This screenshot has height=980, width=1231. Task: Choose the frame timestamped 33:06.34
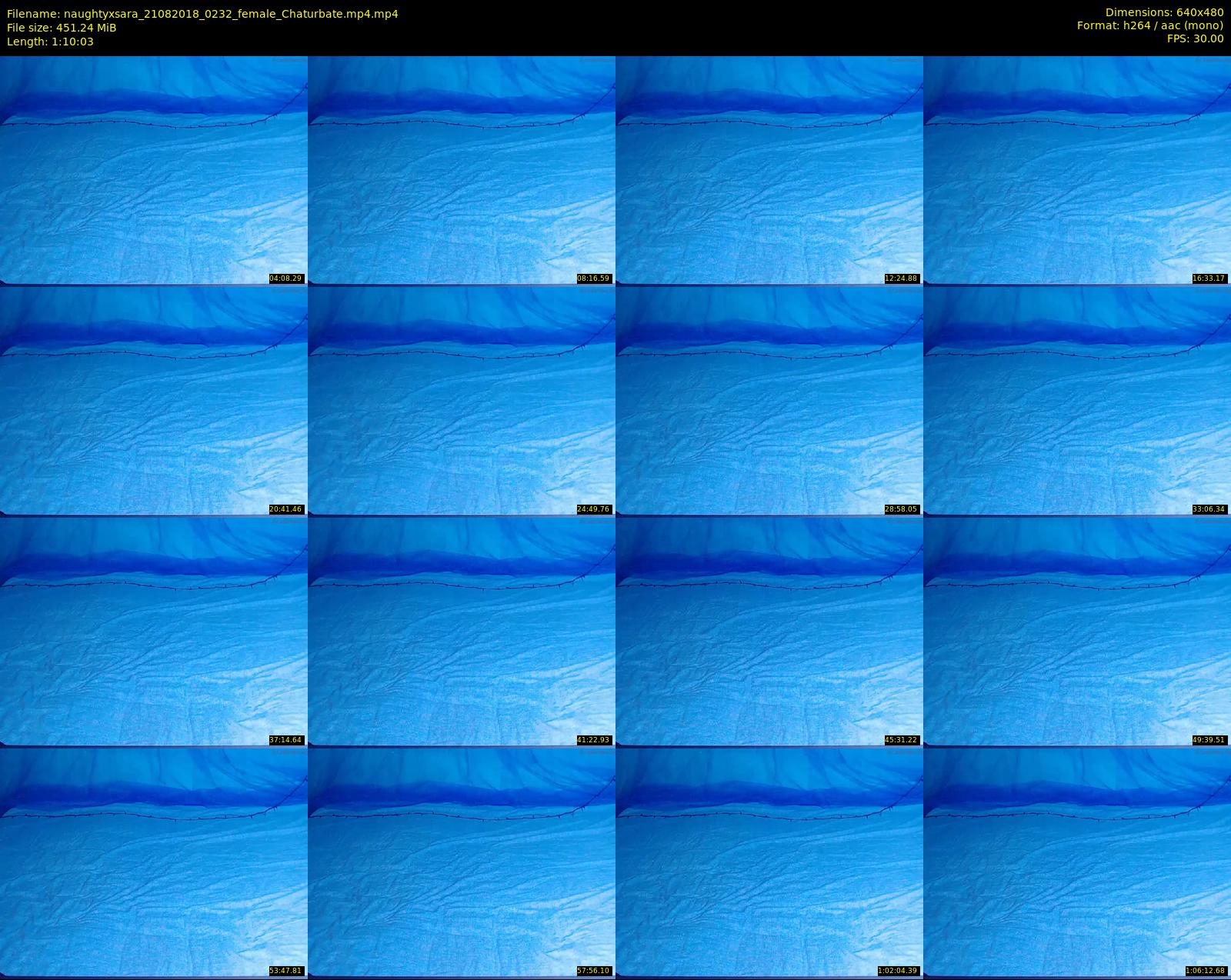[1077, 401]
